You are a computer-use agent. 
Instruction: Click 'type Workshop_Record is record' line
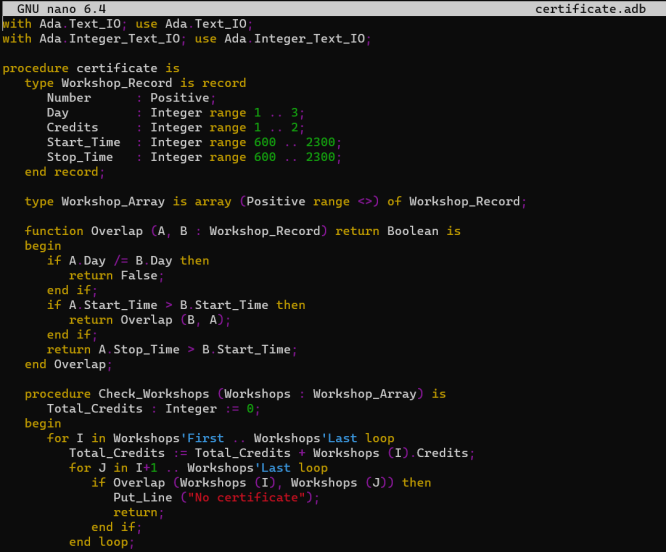[135, 83]
